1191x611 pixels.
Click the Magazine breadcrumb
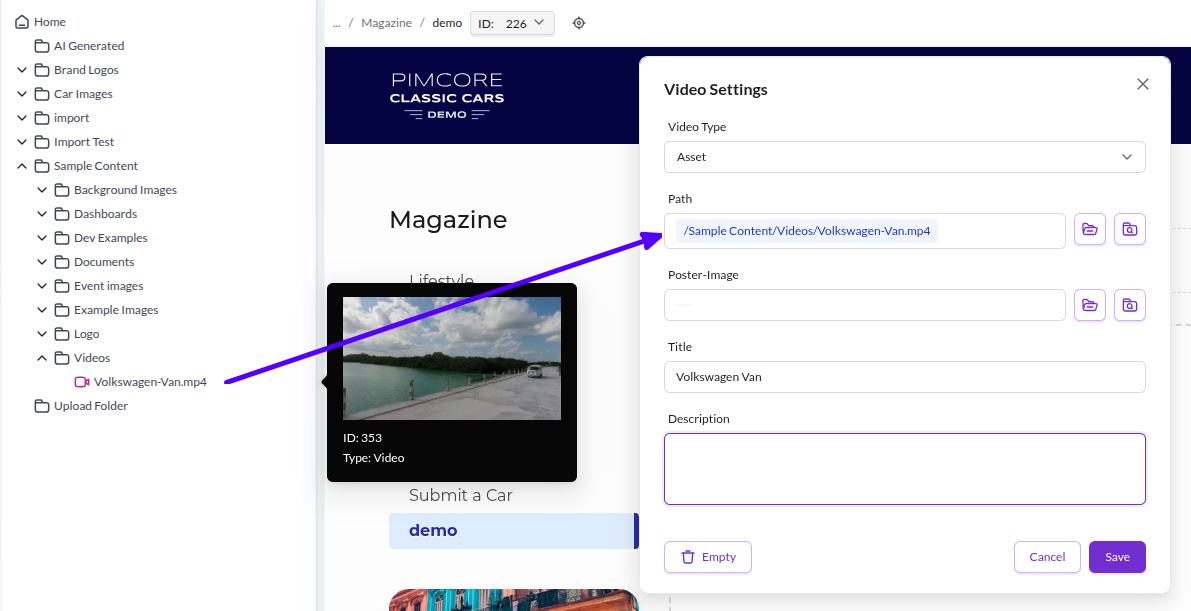click(x=387, y=23)
